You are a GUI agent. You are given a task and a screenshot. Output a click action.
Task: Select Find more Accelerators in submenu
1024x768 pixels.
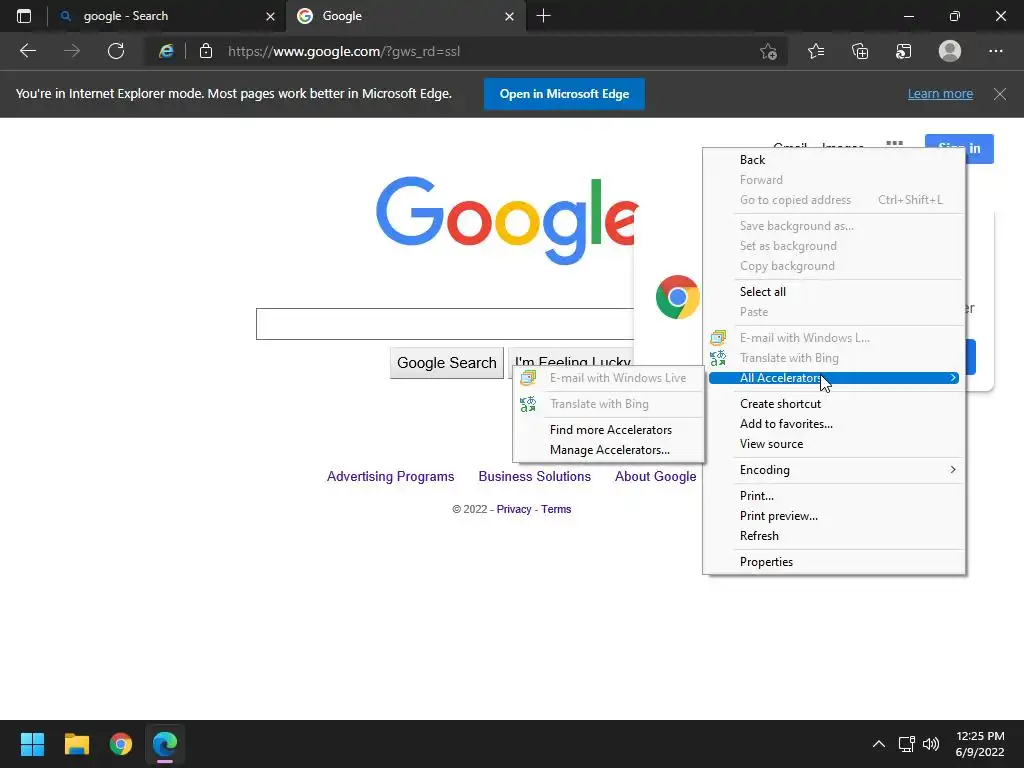tap(609, 430)
